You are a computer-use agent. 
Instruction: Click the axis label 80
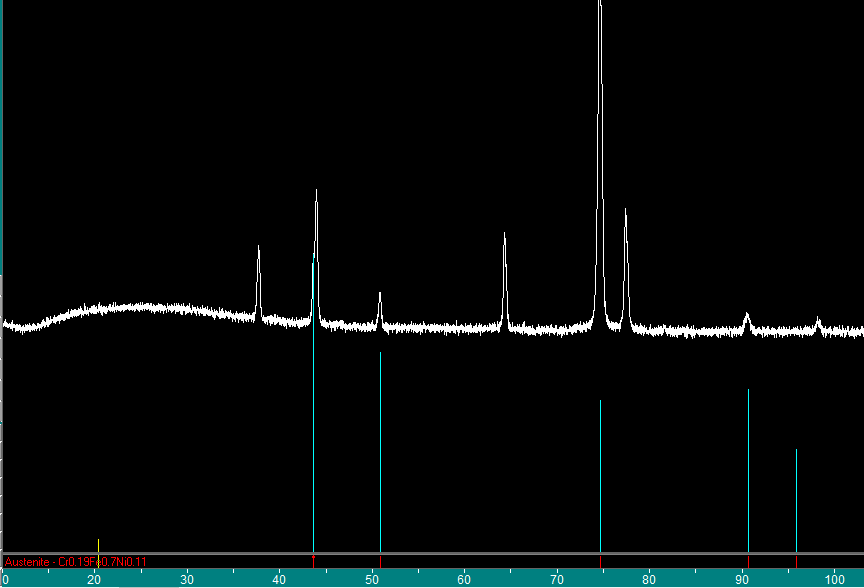(x=649, y=580)
